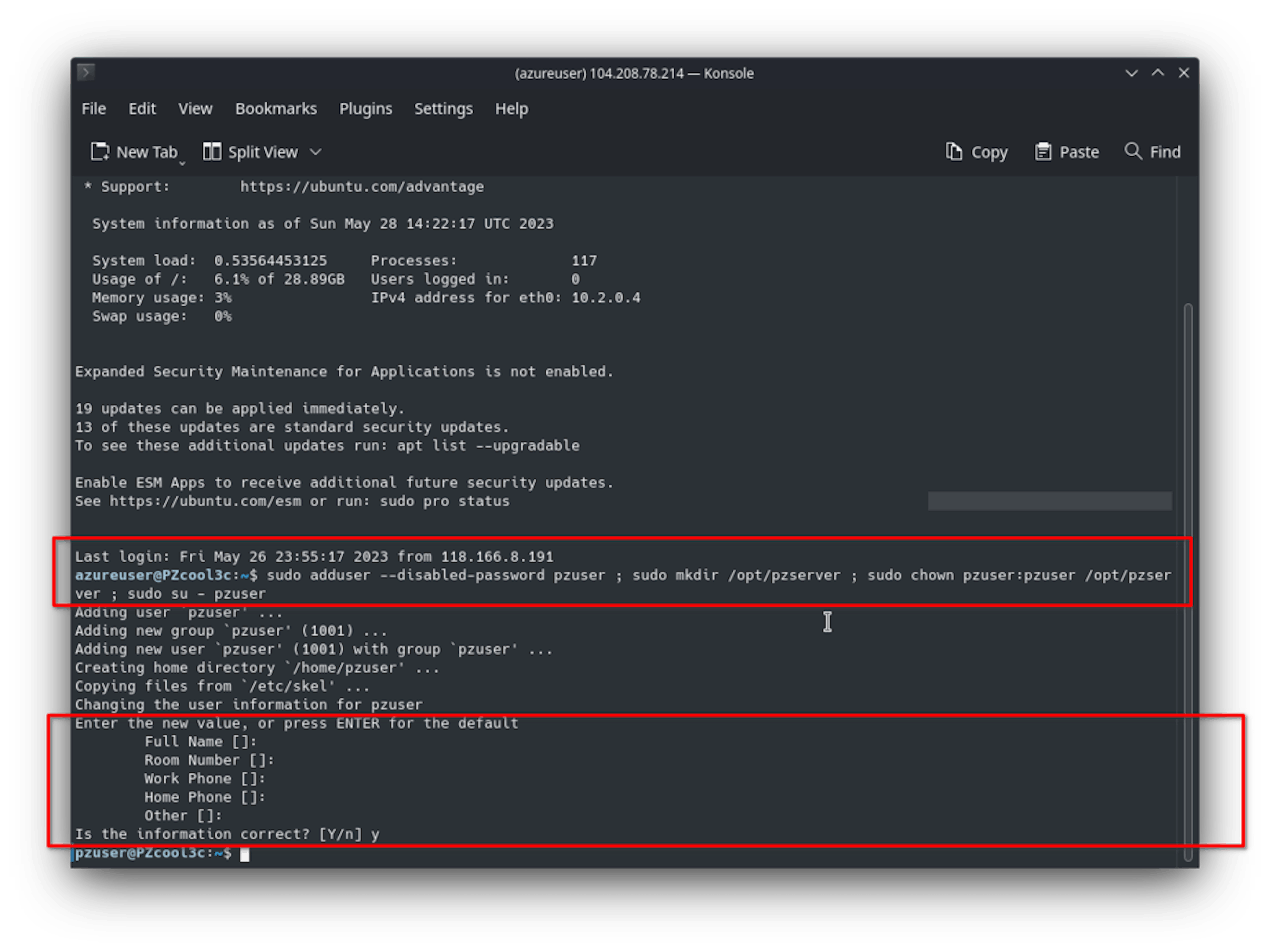The height and width of the screenshot is (952, 1270).
Task: Open the File menu
Action: pos(94,109)
